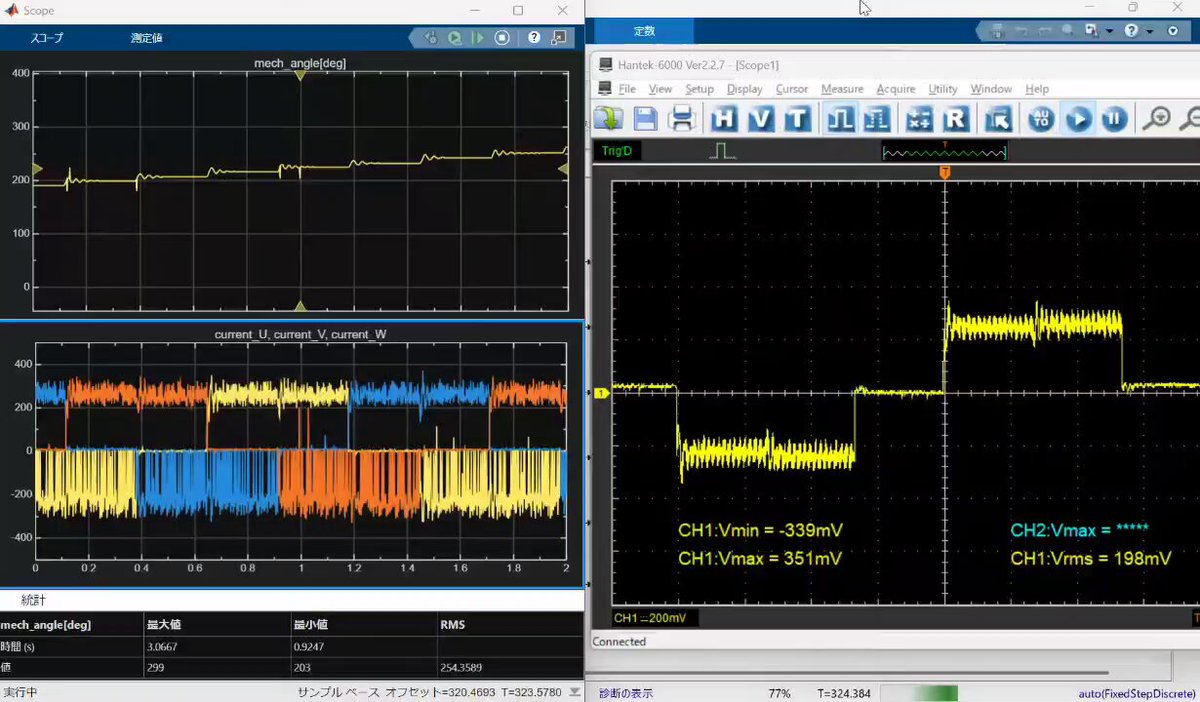Run AUTO setup in Hantek toolbar
Viewport: 1200px width, 702px height.
(x=1043, y=119)
